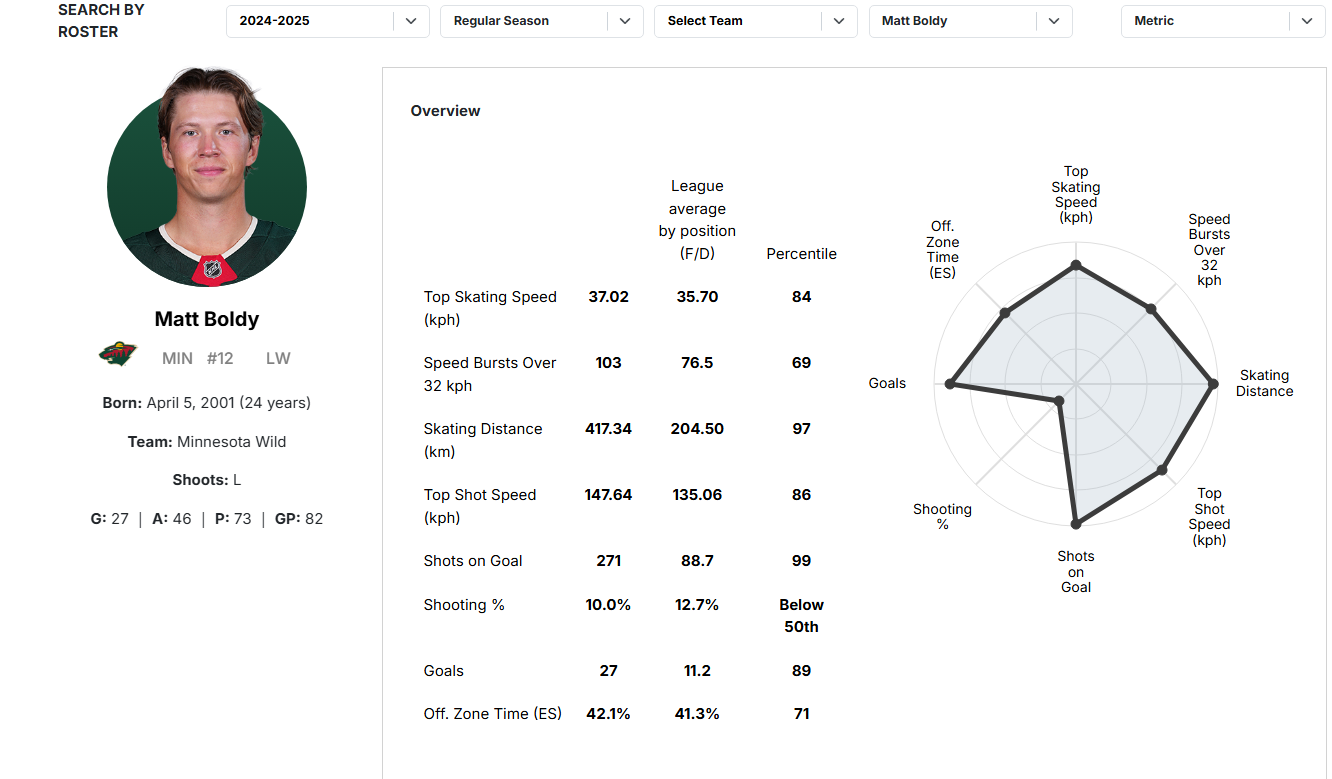The height and width of the screenshot is (779, 1332).
Task: Click the Overview section heading
Action: [x=445, y=111]
